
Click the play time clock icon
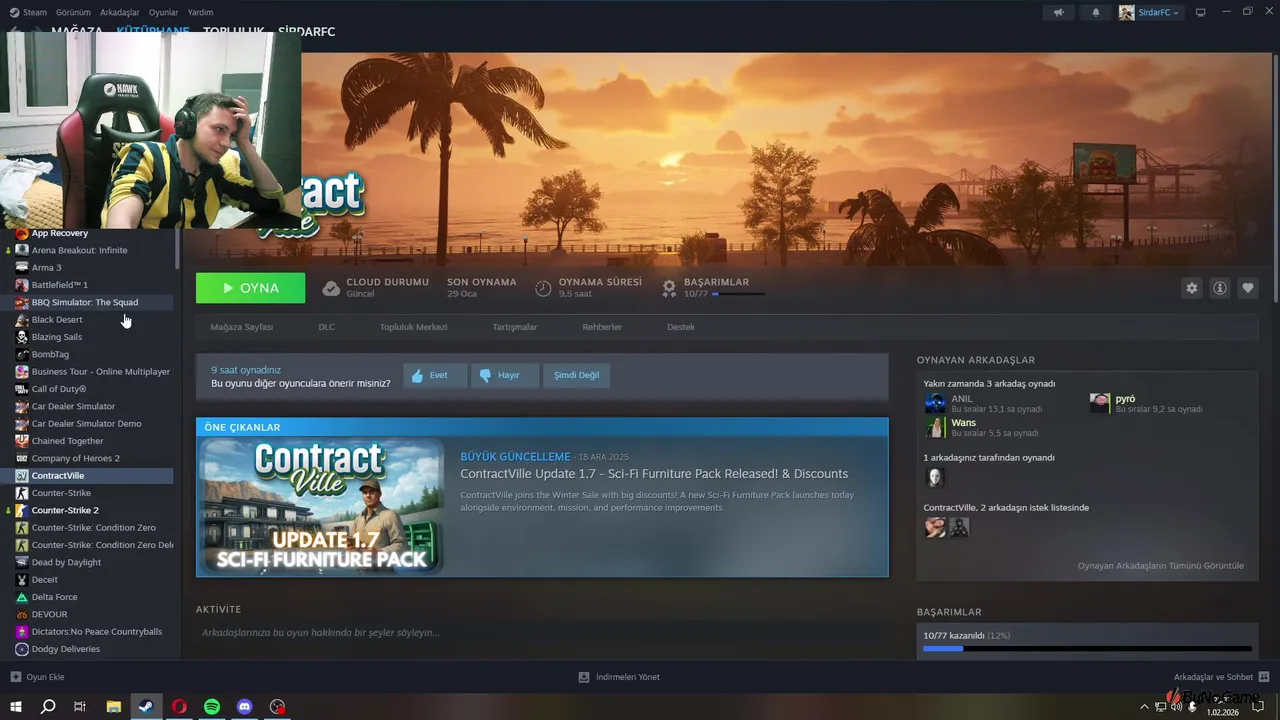(x=543, y=288)
